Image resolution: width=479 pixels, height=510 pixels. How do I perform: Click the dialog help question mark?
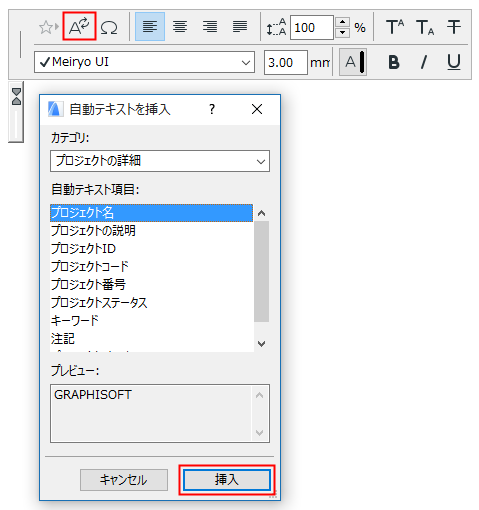coord(212,109)
